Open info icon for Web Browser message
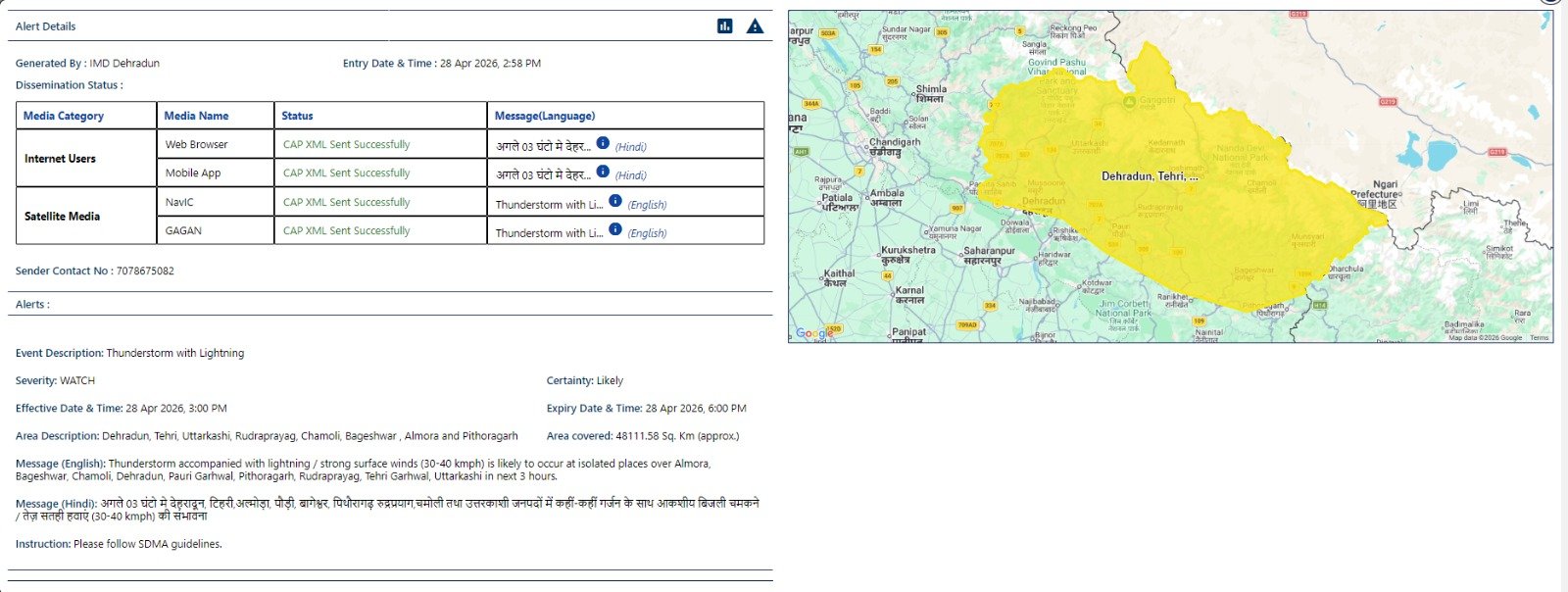Viewport: 1568px width, 592px height. click(x=603, y=143)
